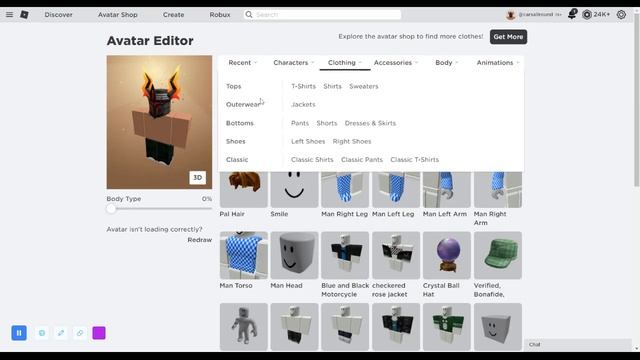Image resolution: width=640 pixels, height=360 pixels.
Task: Click the Outerwear category label
Action: [243, 104]
